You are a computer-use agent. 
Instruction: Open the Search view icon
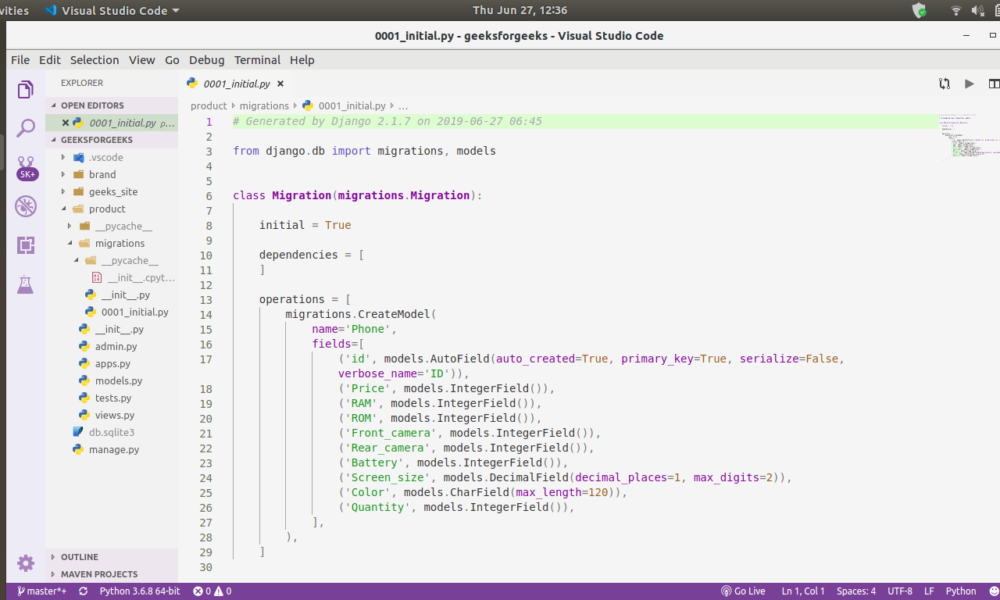26,128
